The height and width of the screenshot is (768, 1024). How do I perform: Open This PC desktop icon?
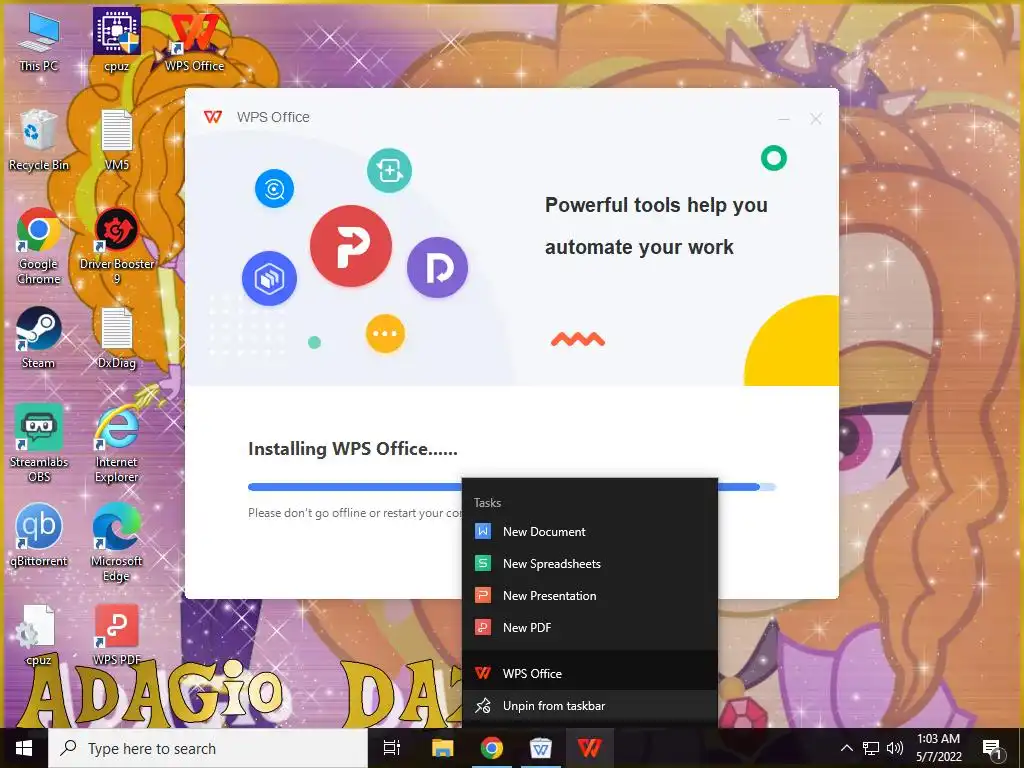coord(39,40)
